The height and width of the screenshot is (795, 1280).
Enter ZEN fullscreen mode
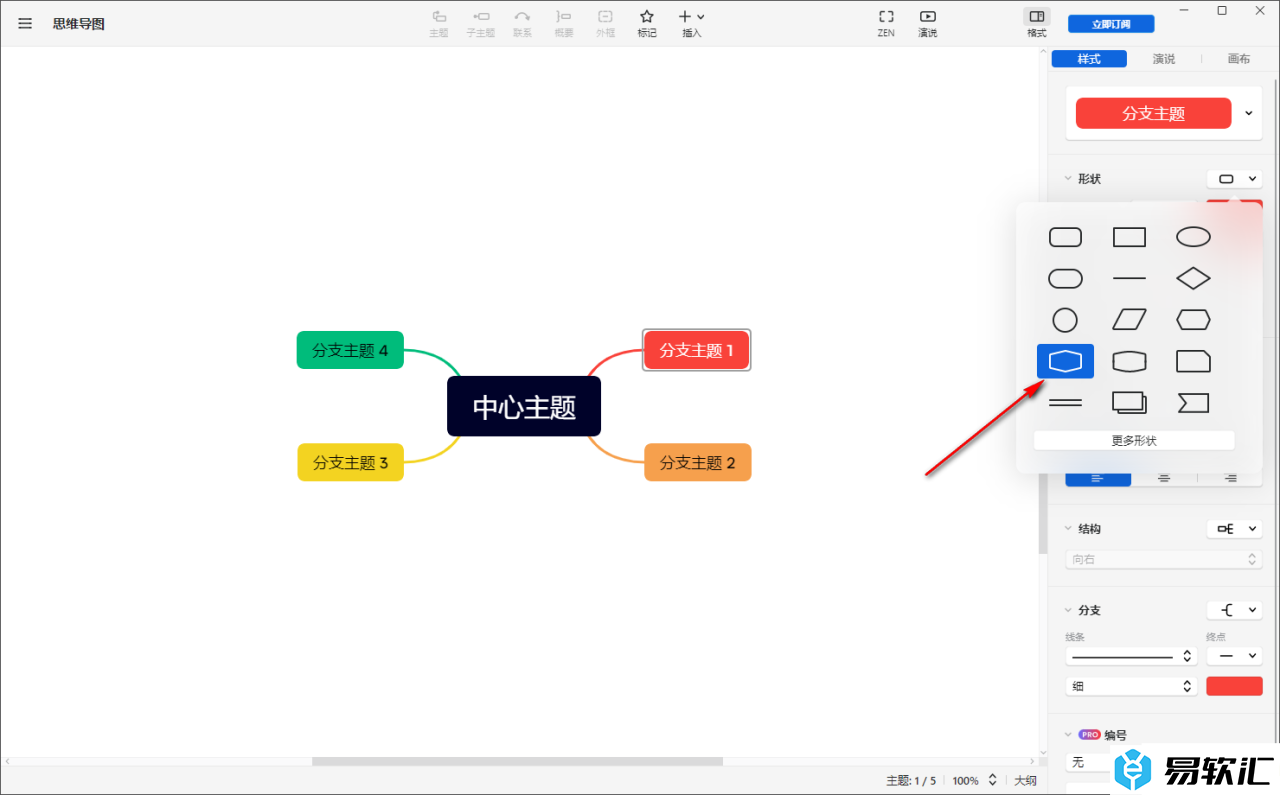pos(886,23)
